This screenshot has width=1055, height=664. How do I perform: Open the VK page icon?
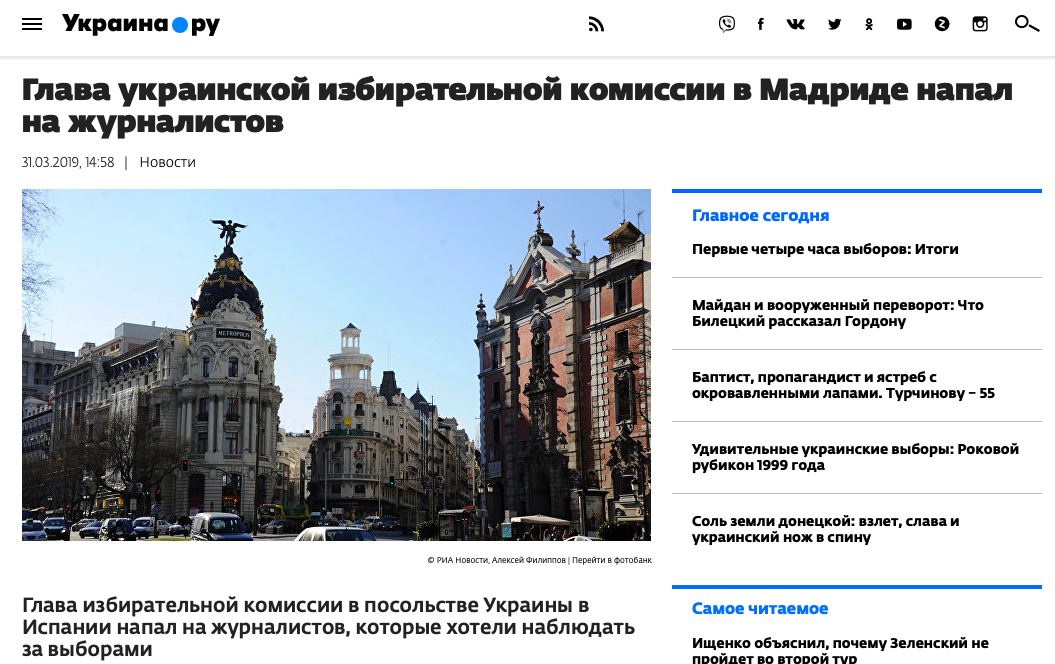tap(796, 24)
